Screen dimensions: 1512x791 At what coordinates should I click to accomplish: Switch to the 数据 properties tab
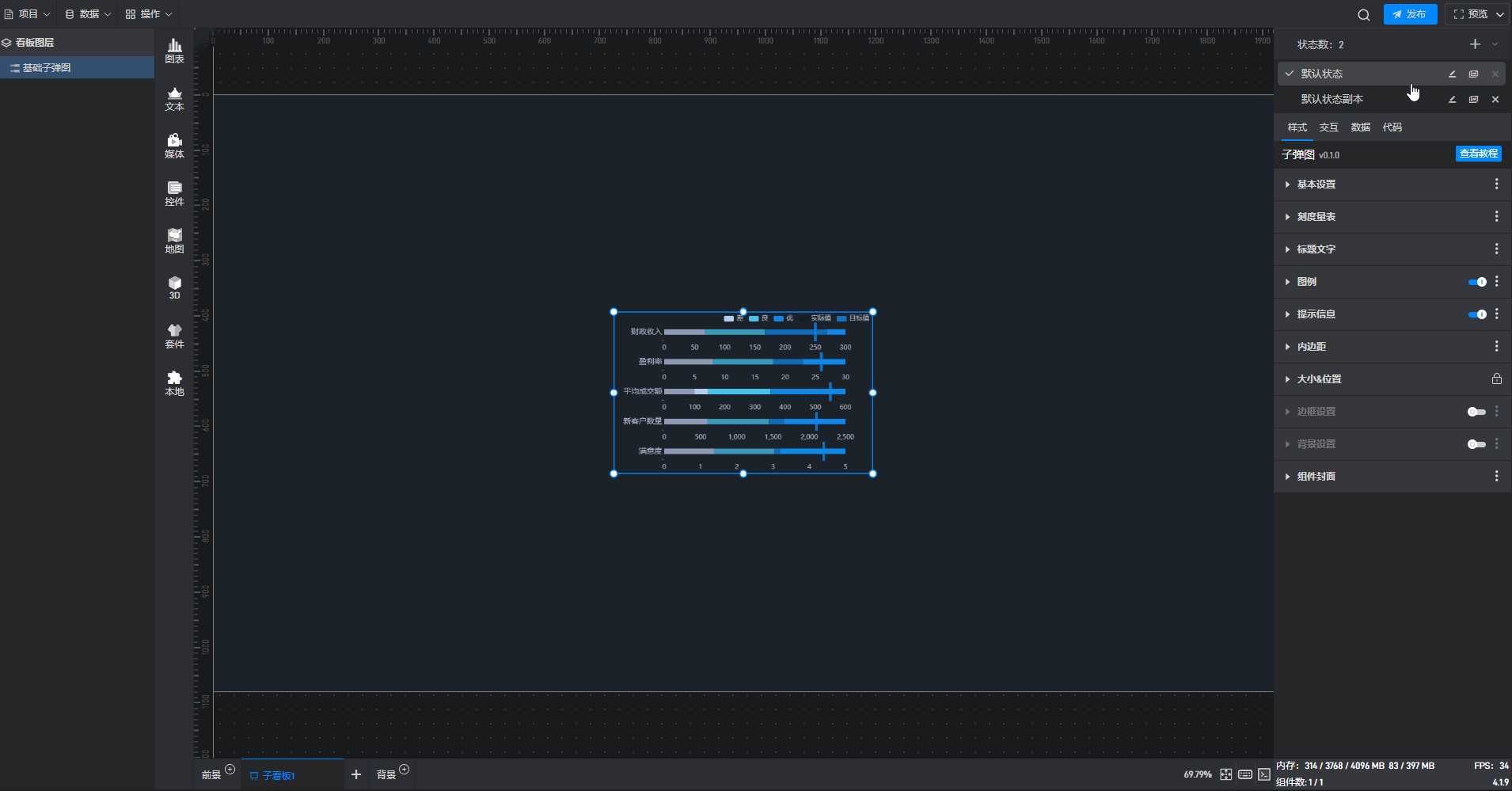1360,127
